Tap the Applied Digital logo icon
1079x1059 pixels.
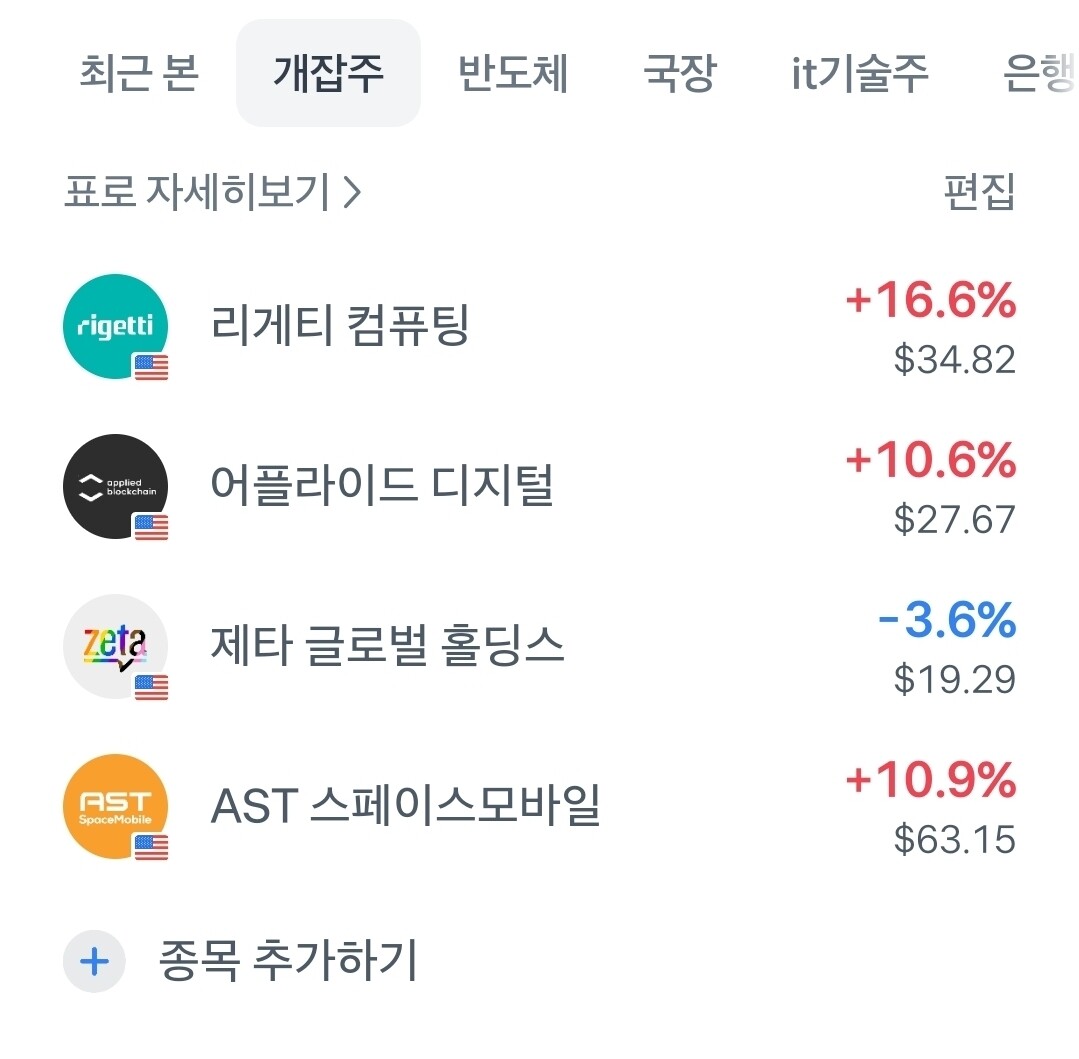click(114, 487)
